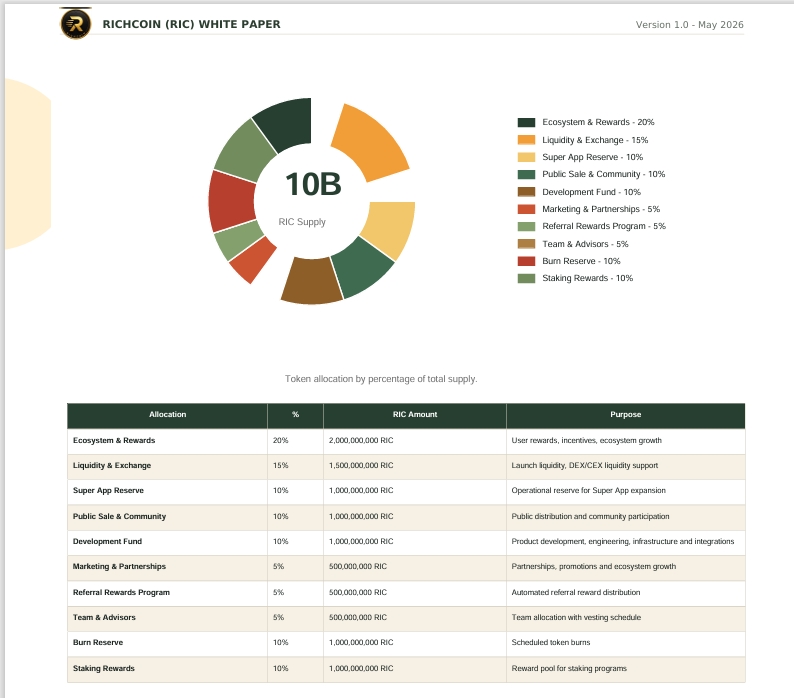794x698 pixels.
Task: Click the Purpose column header
Action: (x=625, y=414)
